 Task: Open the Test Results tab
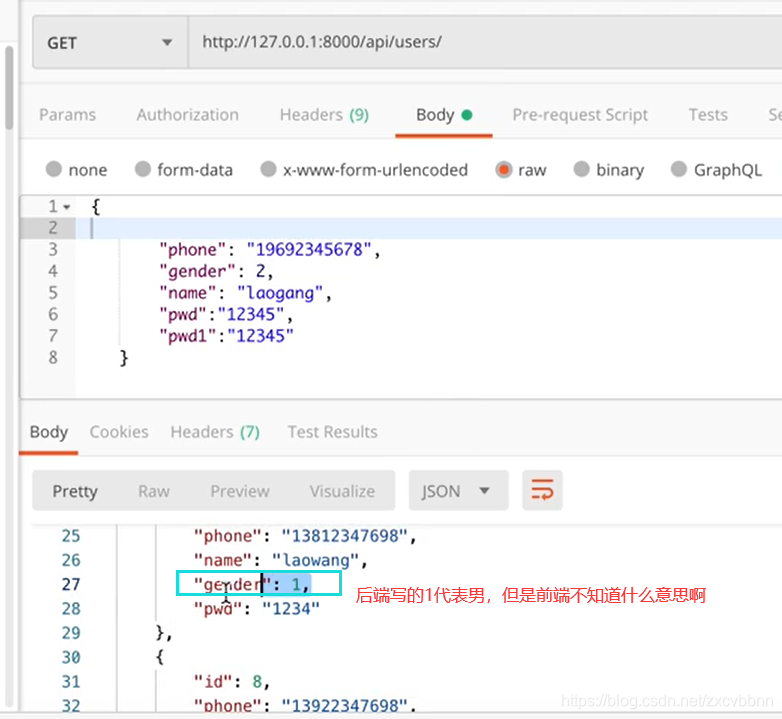click(332, 432)
